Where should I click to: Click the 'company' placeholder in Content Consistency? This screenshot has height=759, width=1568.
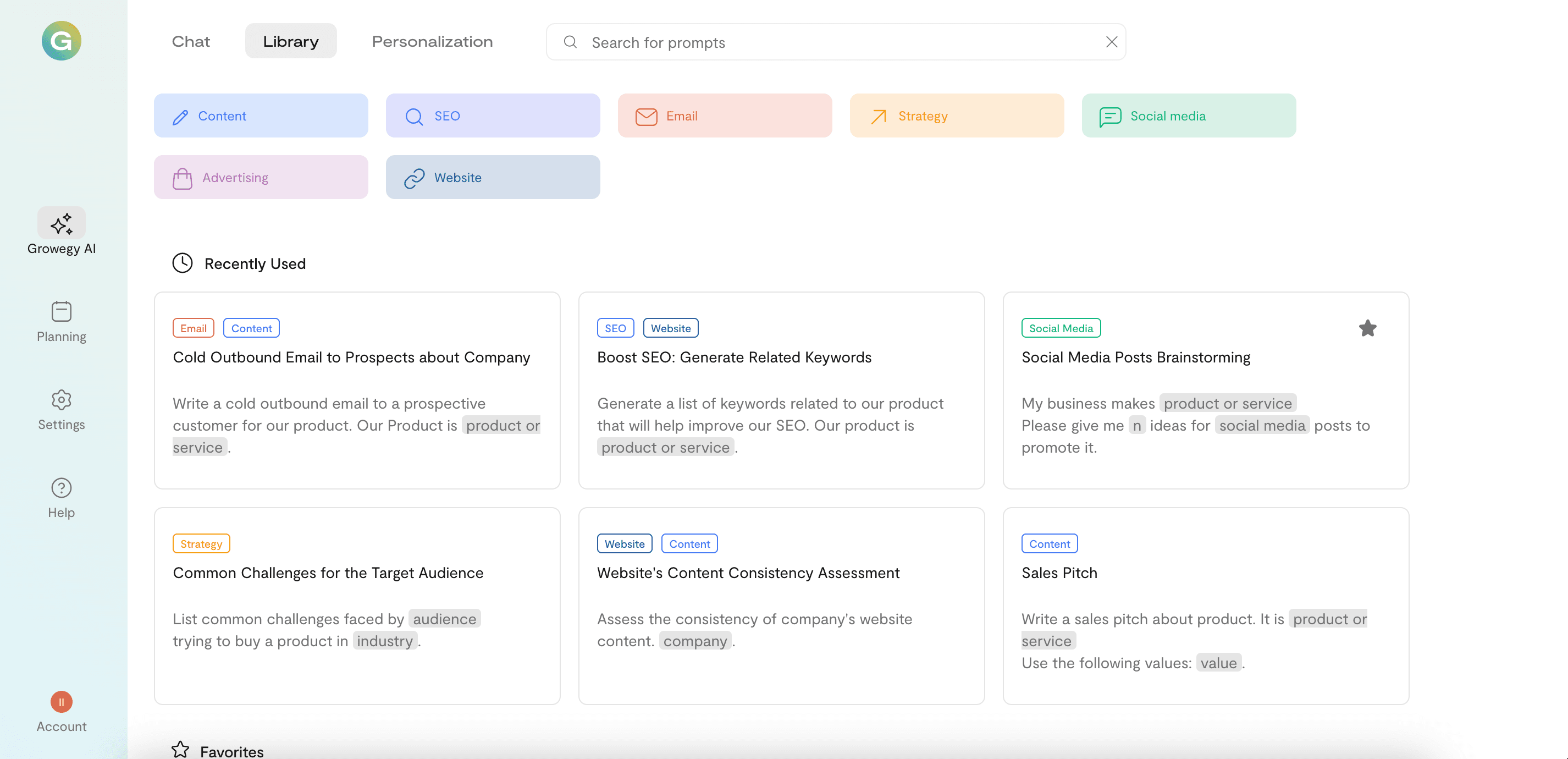point(695,641)
